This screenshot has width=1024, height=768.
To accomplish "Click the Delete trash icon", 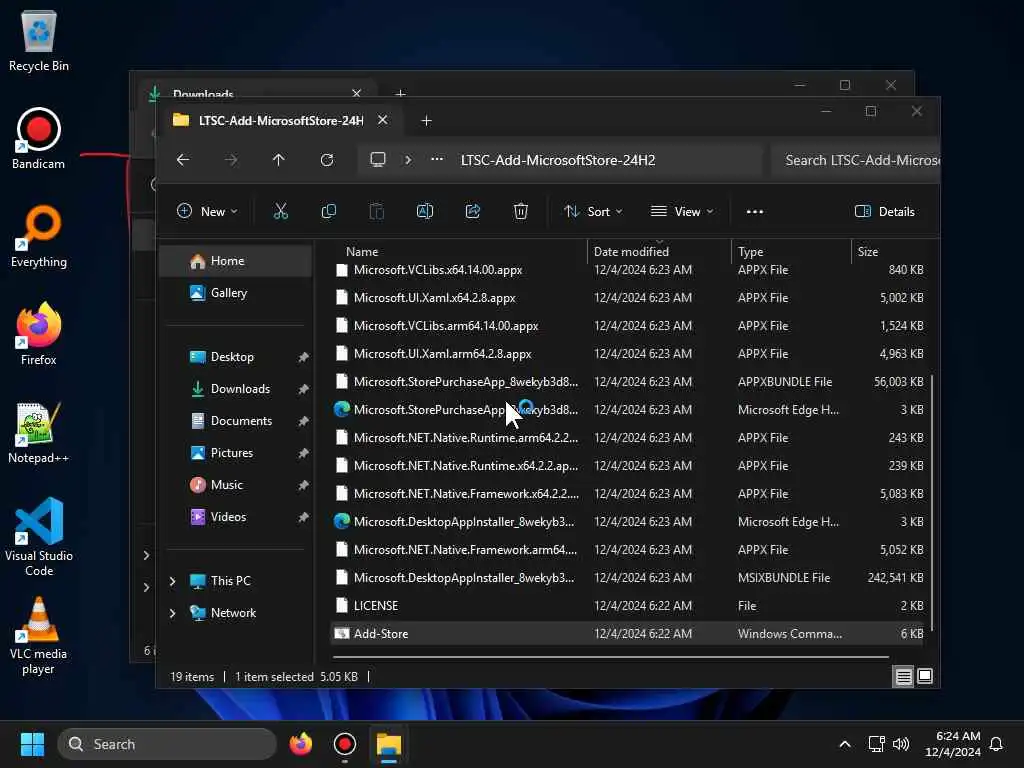I will [520, 211].
